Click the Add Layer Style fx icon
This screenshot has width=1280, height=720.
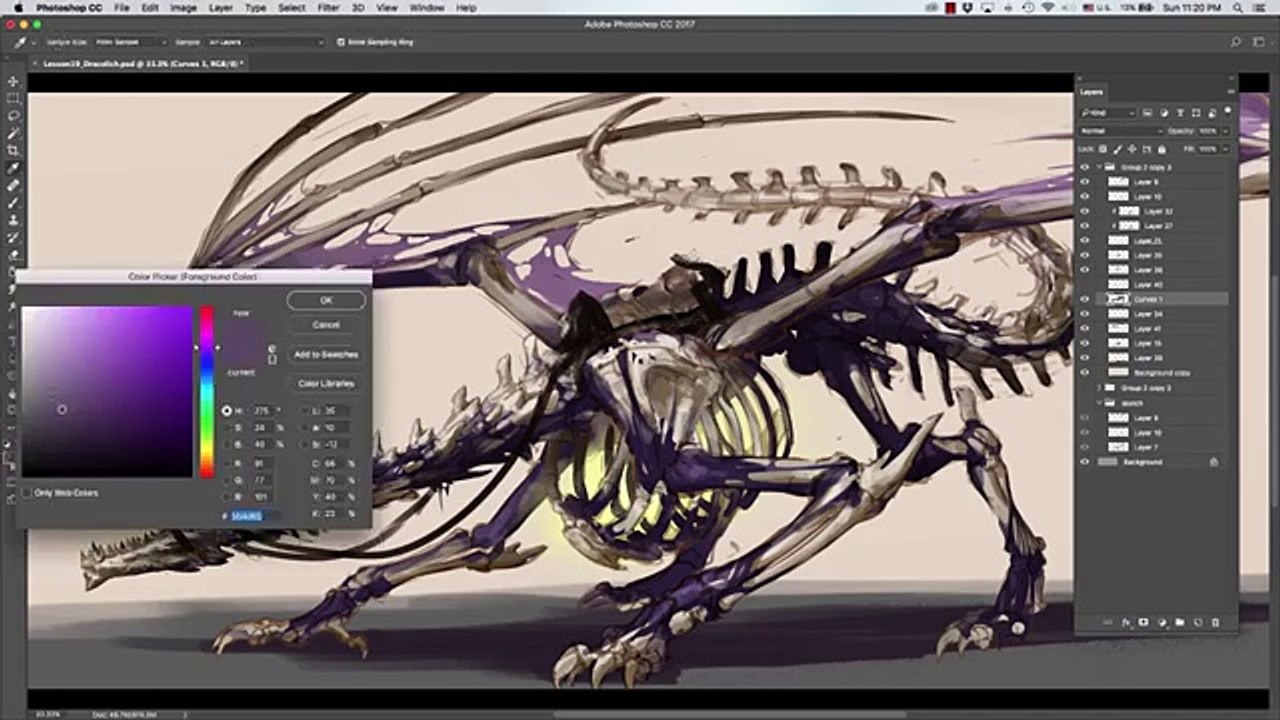[1125, 622]
